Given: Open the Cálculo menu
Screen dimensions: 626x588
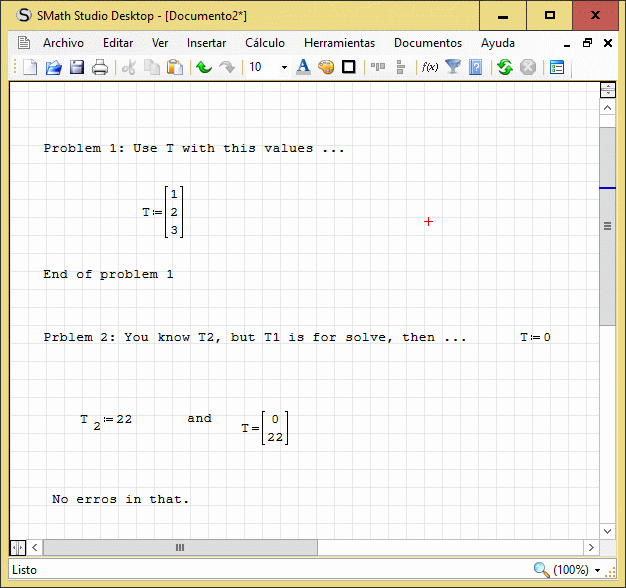Looking at the screenshot, I should [x=265, y=43].
